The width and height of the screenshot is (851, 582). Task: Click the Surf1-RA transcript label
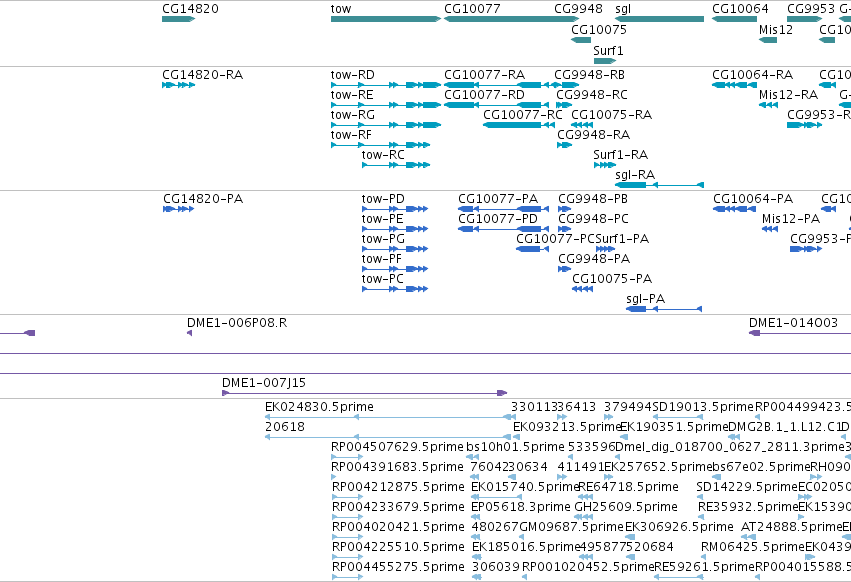click(620, 155)
